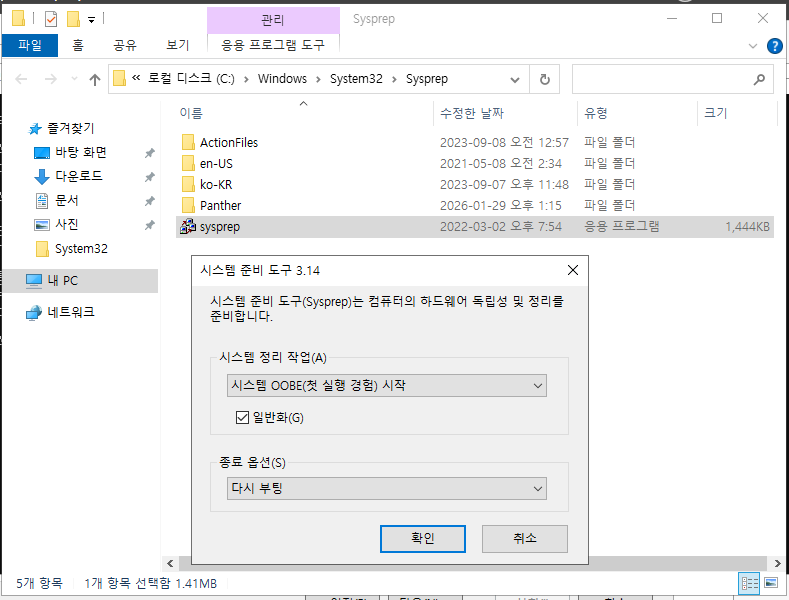The image size is (789, 600).
Task: Open Explorer help with the question mark icon
Action: [x=774, y=46]
